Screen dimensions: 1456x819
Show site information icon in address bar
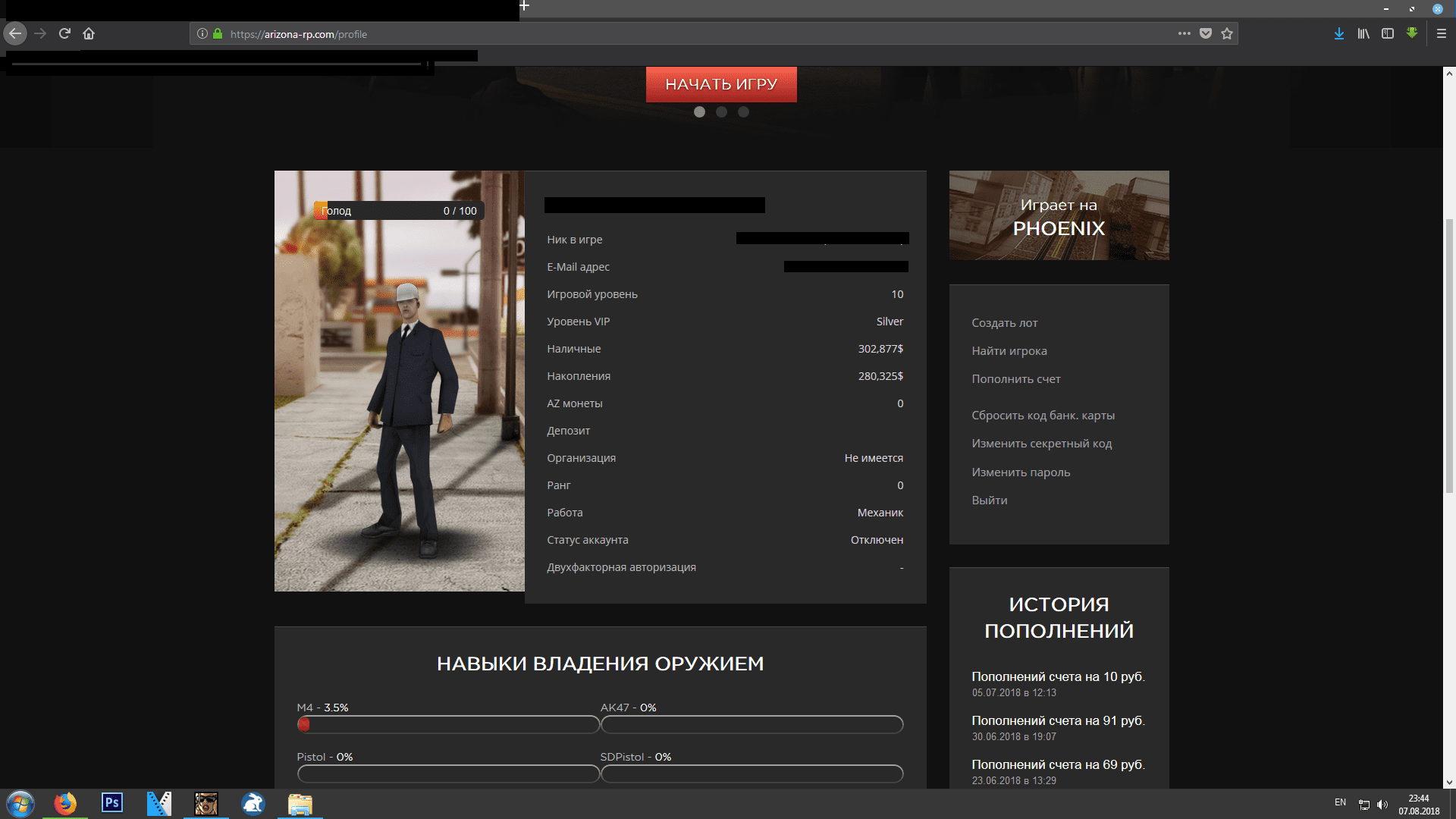(202, 33)
